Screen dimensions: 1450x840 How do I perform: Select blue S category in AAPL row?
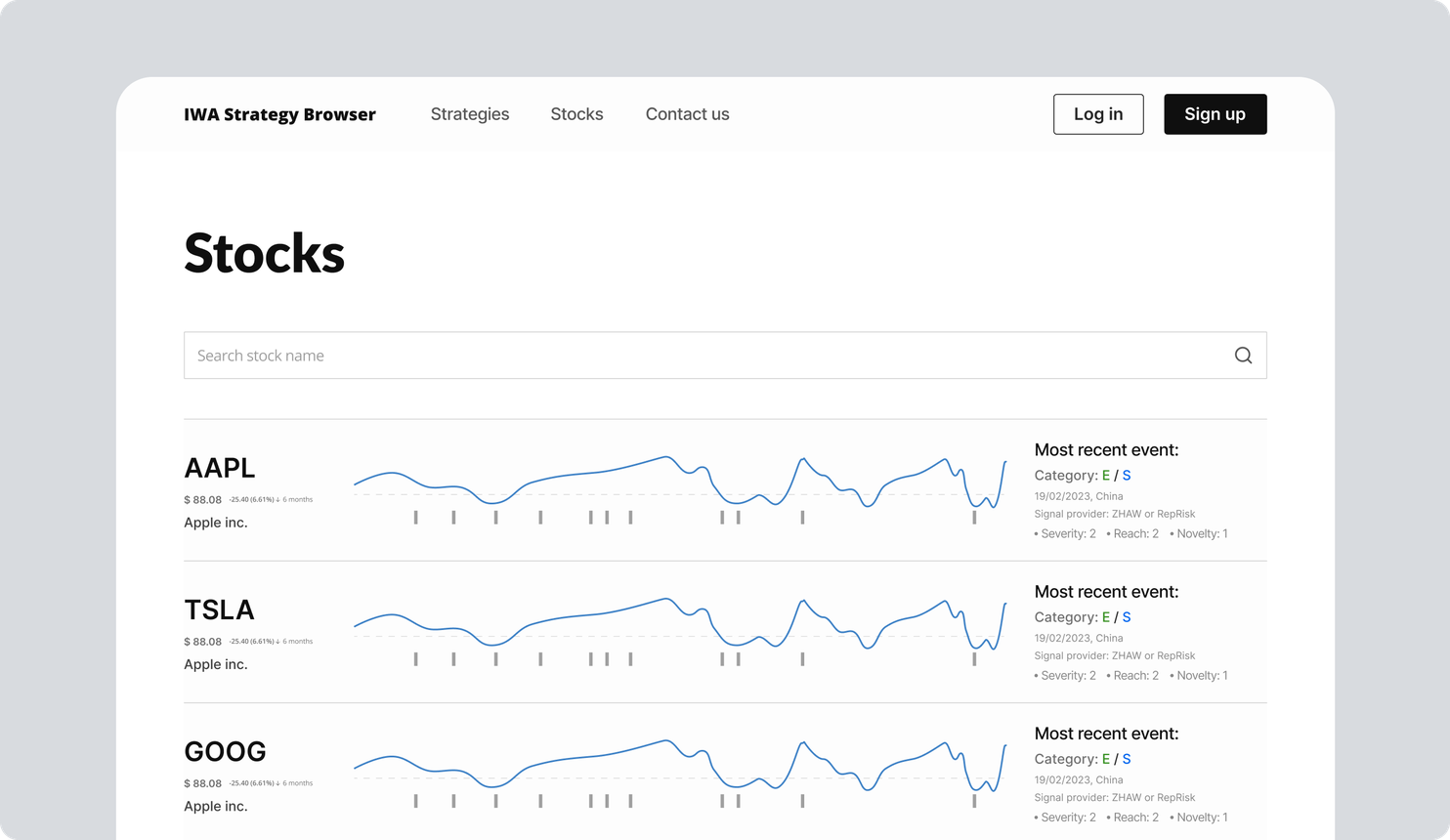tap(1127, 476)
